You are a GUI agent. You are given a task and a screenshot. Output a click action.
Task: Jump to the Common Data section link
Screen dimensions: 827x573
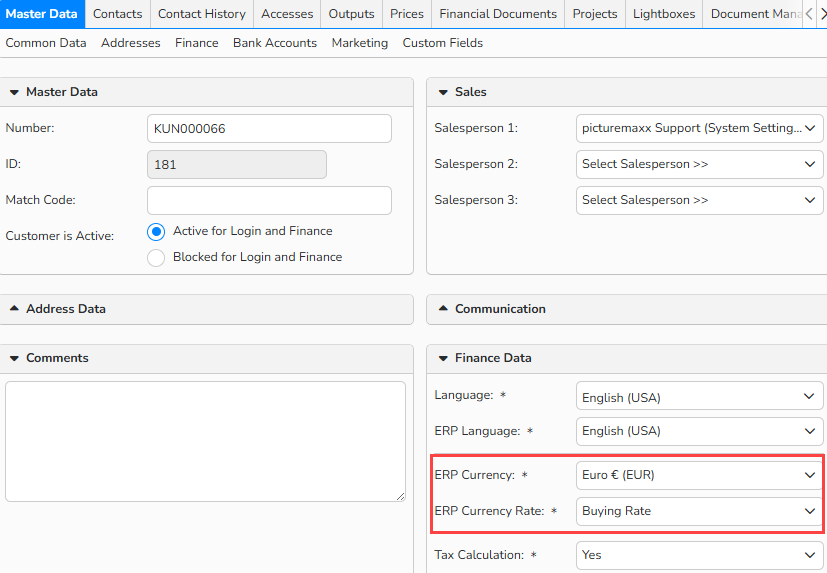pos(46,43)
